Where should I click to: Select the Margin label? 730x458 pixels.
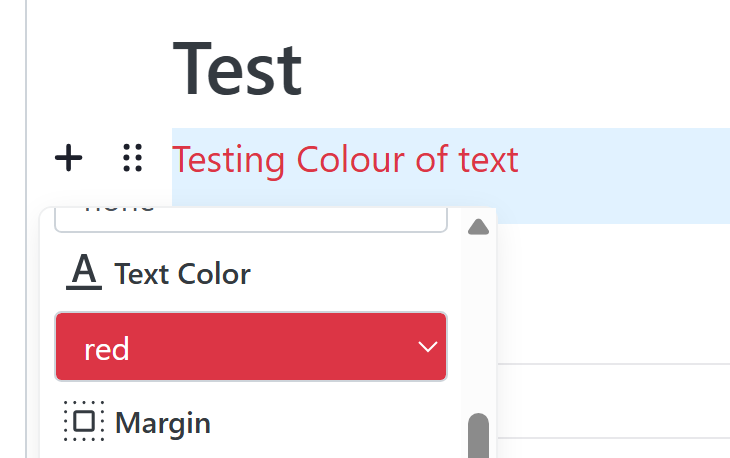pos(162,422)
